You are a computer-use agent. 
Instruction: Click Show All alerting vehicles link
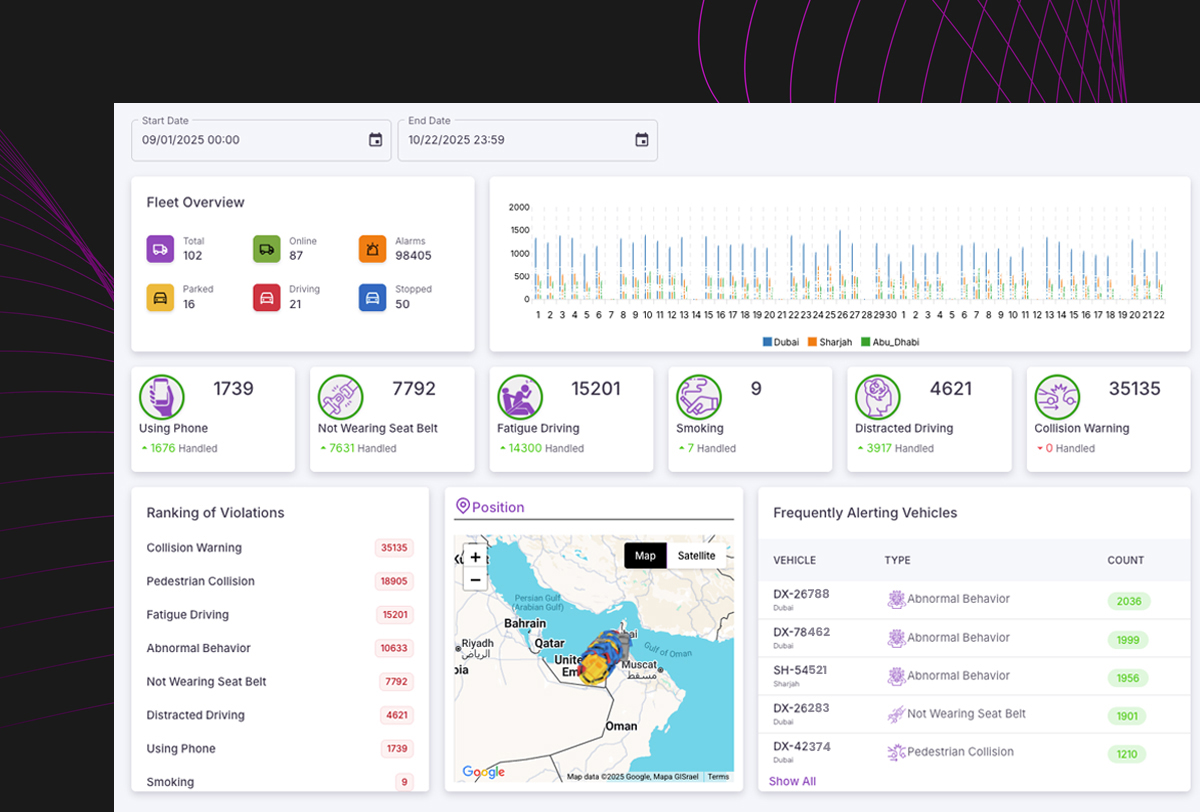792,781
